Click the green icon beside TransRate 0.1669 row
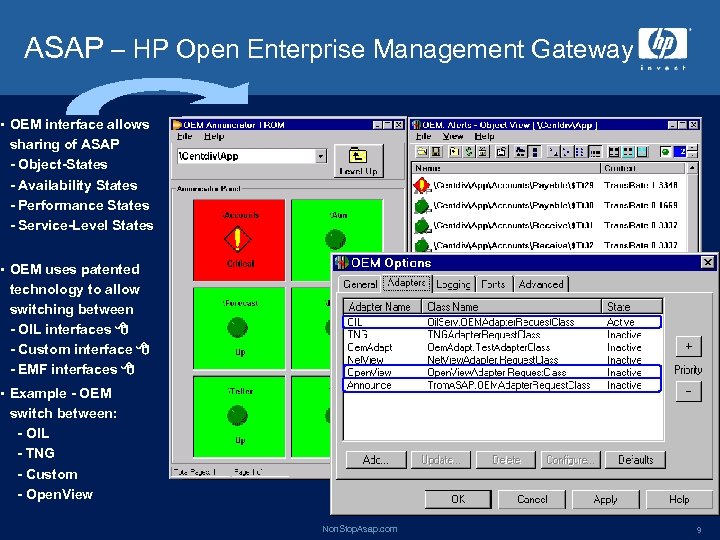This screenshot has width=720, height=540. pos(422,205)
